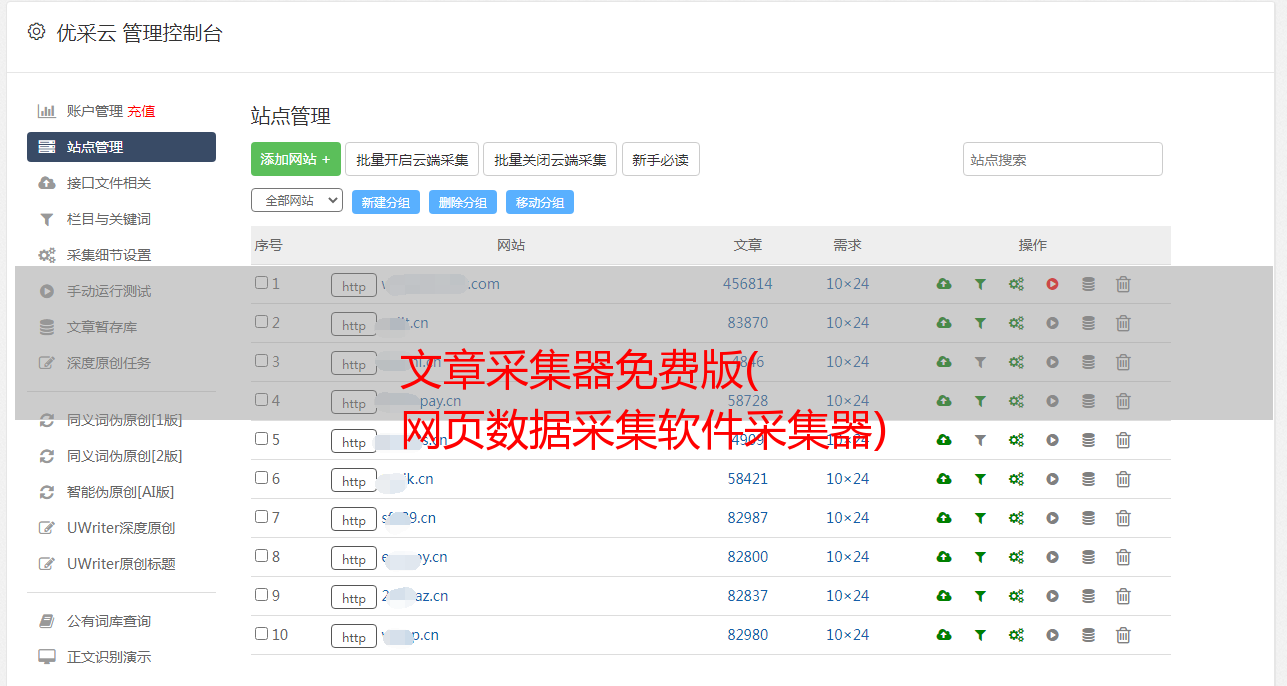The image size is (1287, 686).
Task: Select the checkbox for site row 8
Action: (x=261, y=556)
